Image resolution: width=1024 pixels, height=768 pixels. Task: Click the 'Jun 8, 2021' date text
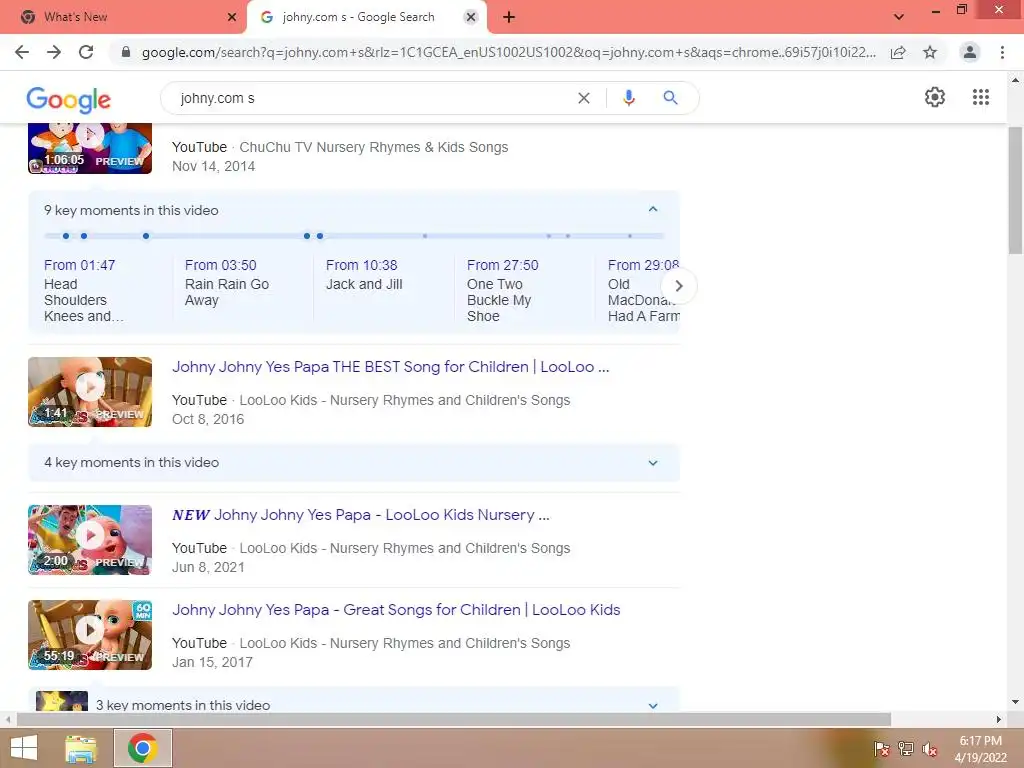208,567
